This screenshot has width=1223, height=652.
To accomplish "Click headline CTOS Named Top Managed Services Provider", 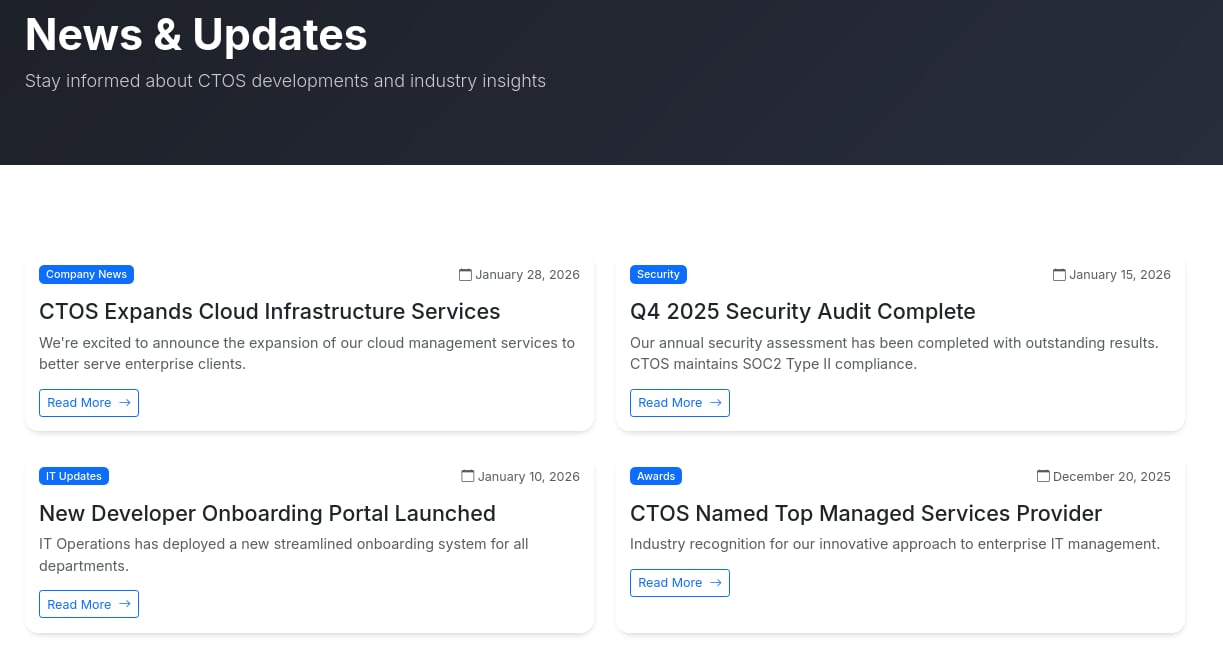I will 866,514.
